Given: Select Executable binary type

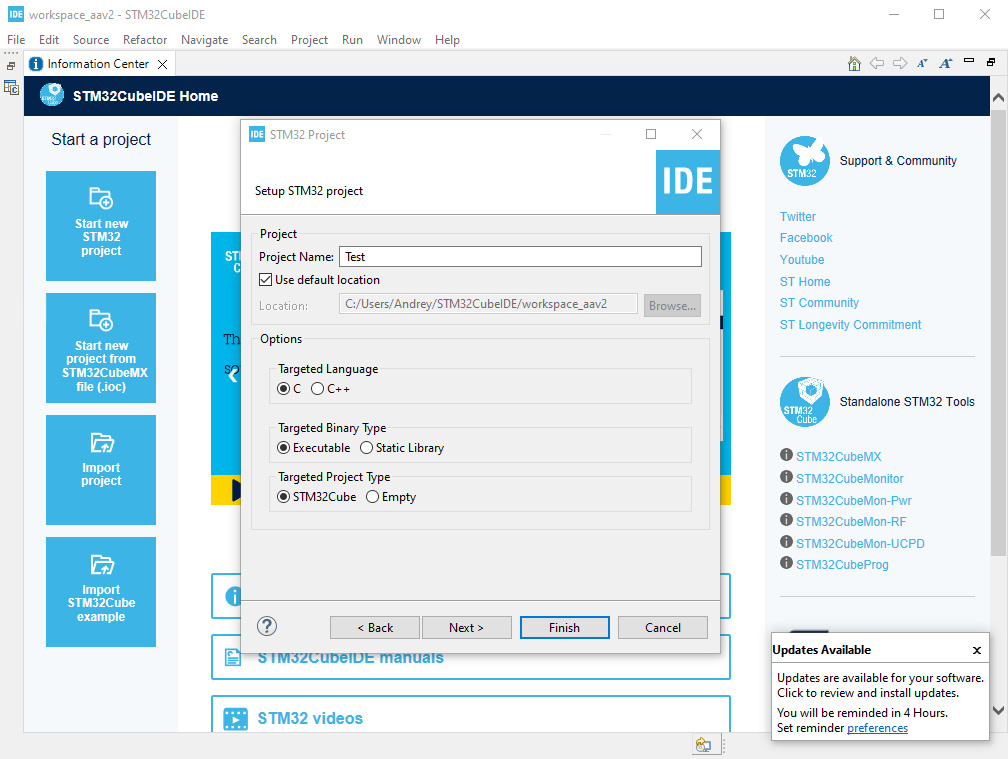Looking at the screenshot, I should 284,448.
